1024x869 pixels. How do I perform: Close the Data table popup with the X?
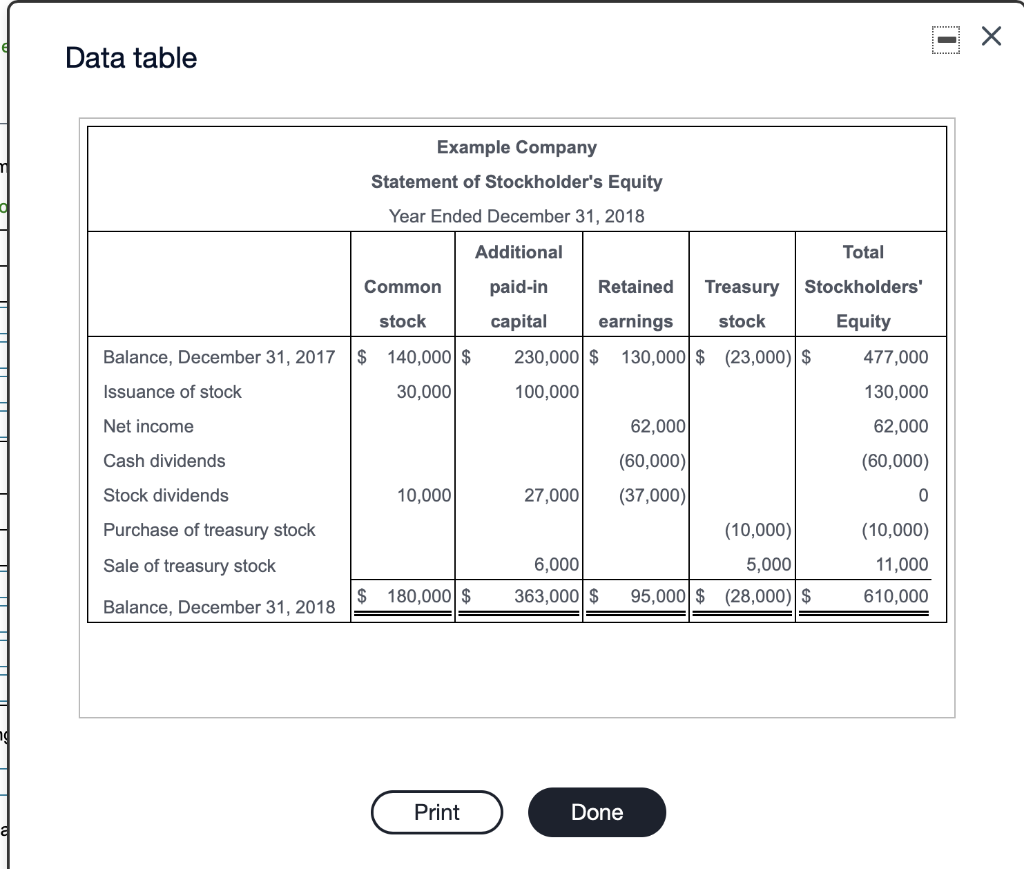pos(990,35)
